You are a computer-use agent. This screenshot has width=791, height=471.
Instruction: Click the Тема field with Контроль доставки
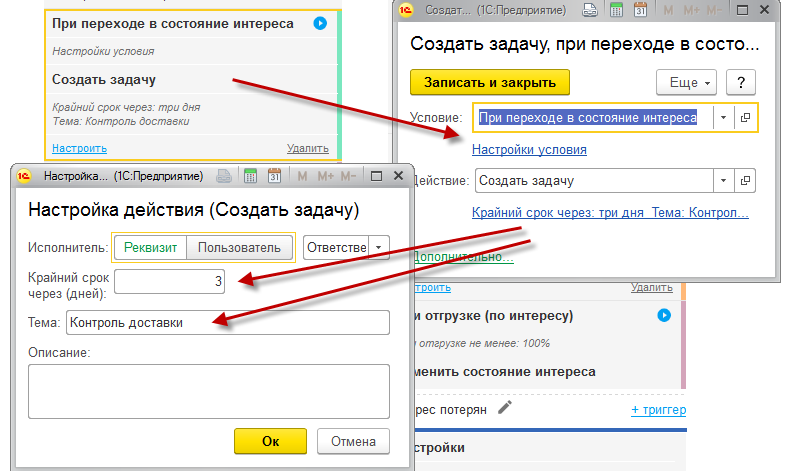pos(228,322)
